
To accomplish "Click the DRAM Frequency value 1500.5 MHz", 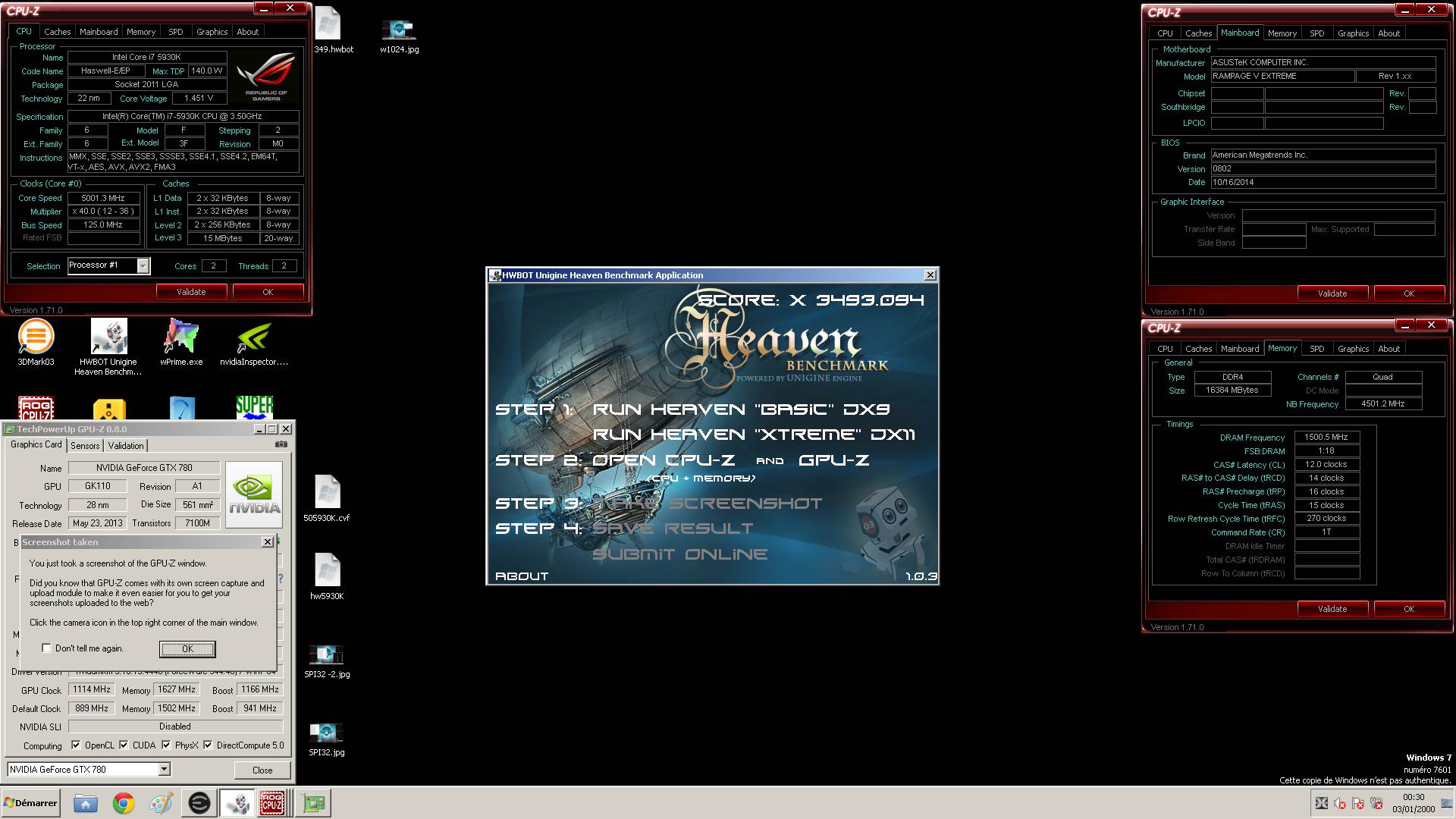I will [1326, 437].
